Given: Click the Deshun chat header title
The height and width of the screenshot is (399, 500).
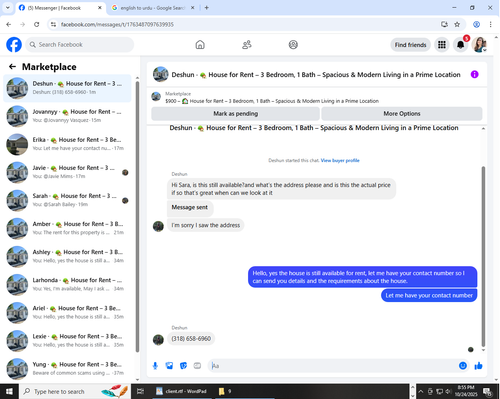Looking at the screenshot, I should [x=316, y=75].
